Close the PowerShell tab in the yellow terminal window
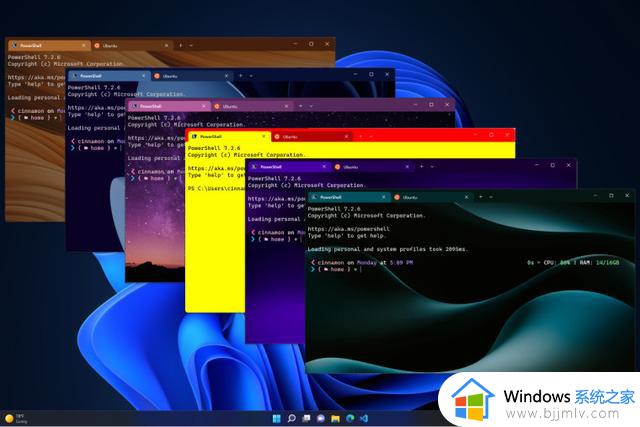The height and width of the screenshot is (427, 640). (264, 136)
